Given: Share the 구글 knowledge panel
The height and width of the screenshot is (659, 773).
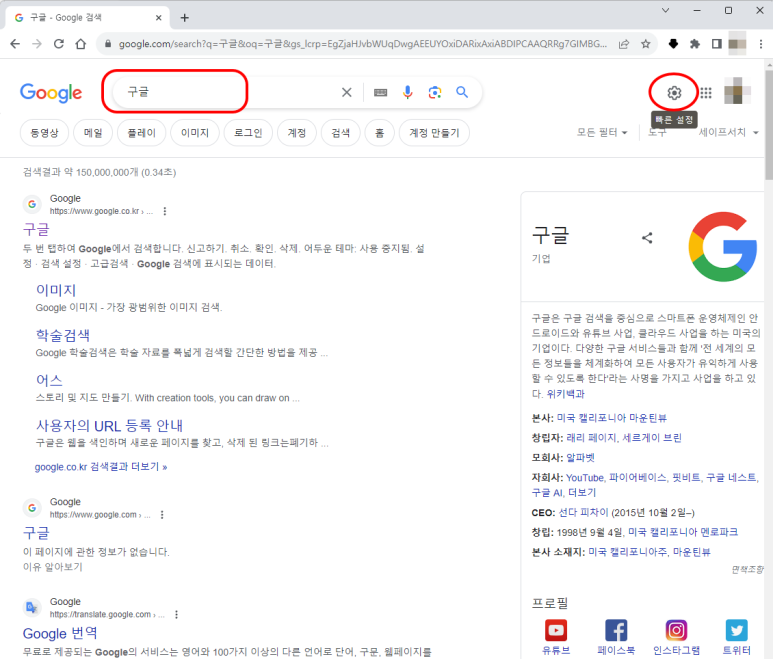Looking at the screenshot, I should [x=647, y=238].
